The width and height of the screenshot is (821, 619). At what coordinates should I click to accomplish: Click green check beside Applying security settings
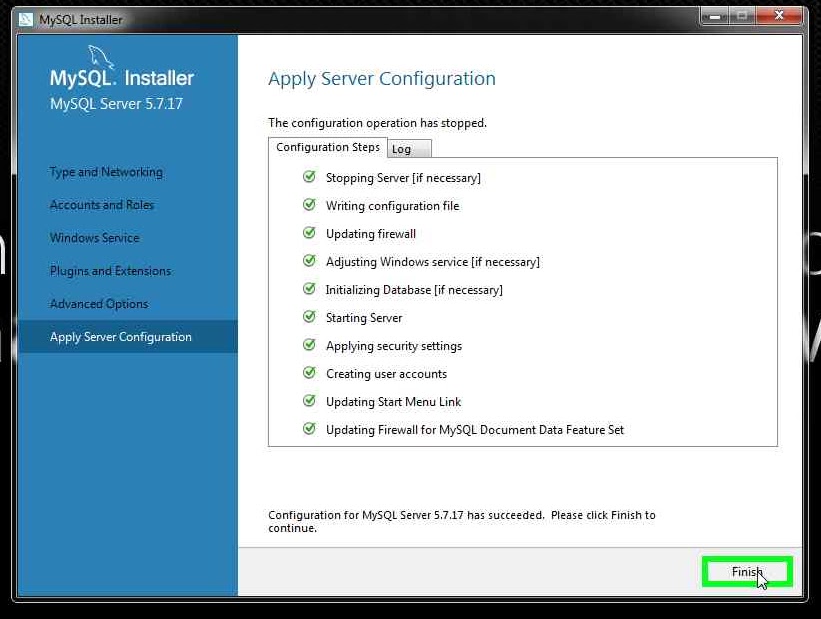click(x=309, y=345)
